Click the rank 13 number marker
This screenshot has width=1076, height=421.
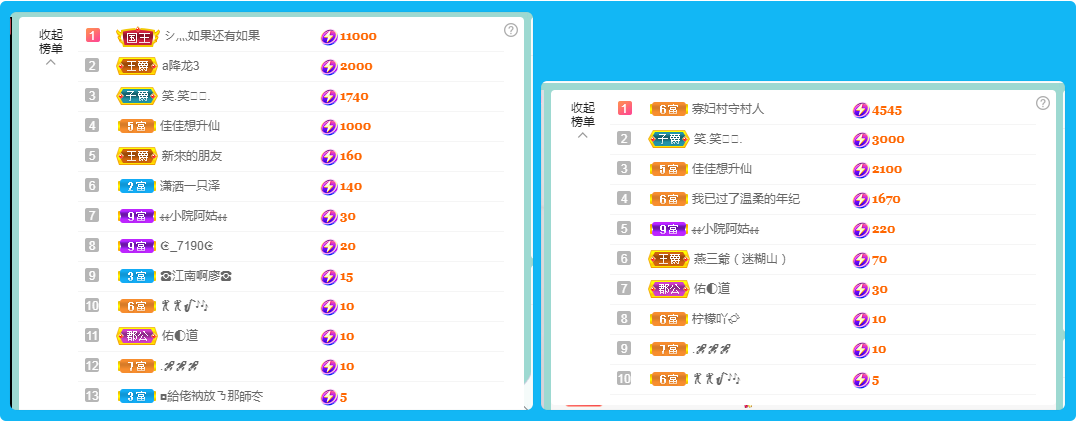click(x=93, y=396)
